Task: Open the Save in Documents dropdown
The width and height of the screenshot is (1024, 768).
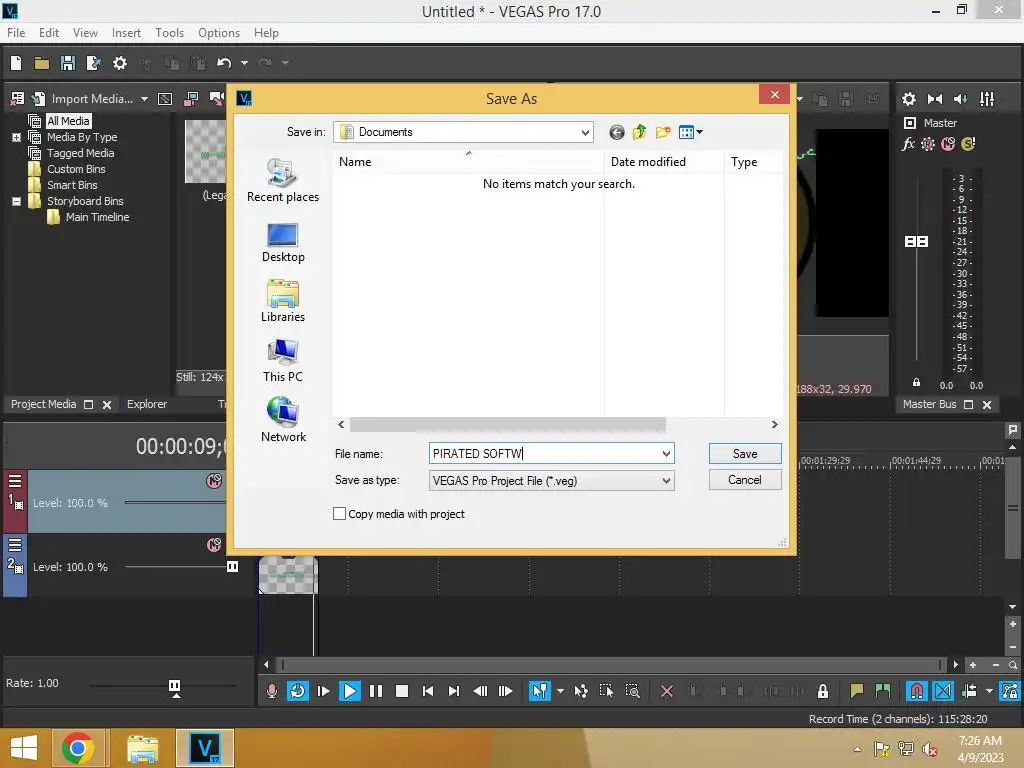Action: pyautogui.click(x=585, y=133)
